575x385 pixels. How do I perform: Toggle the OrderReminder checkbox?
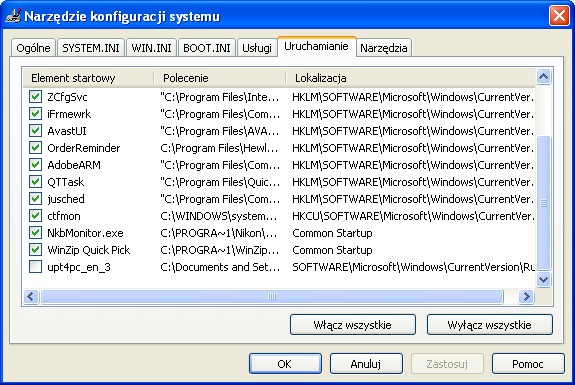coord(35,148)
